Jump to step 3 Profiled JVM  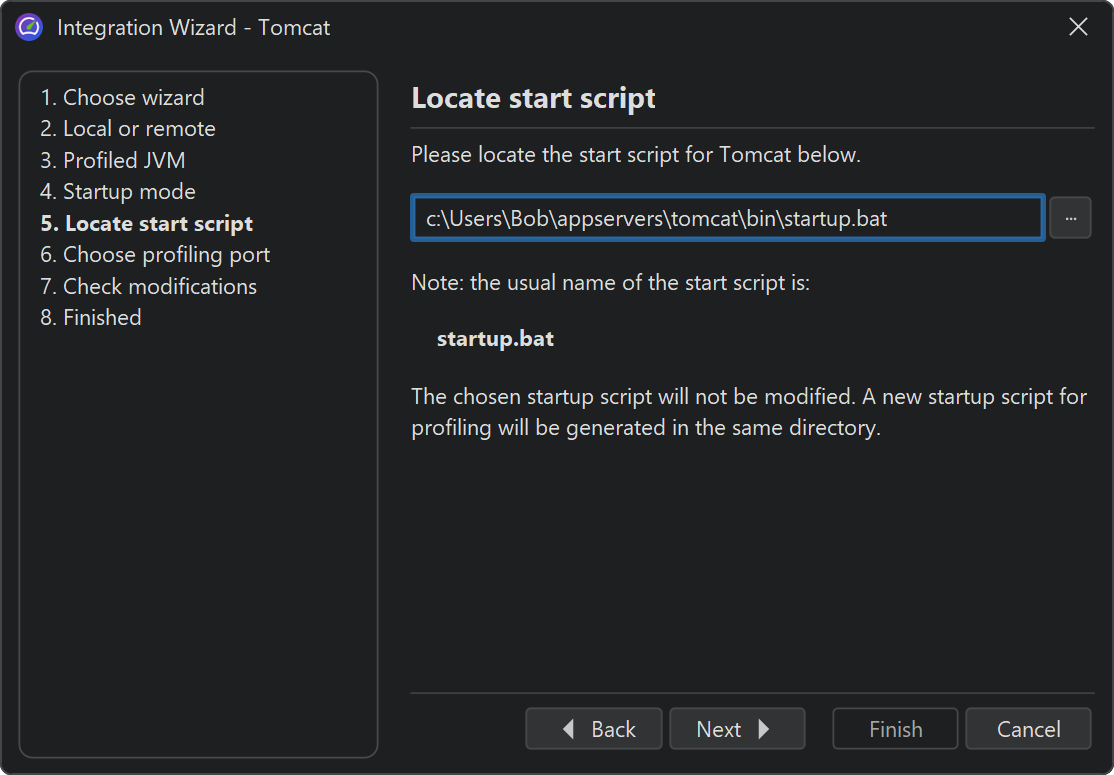(x=113, y=160)
